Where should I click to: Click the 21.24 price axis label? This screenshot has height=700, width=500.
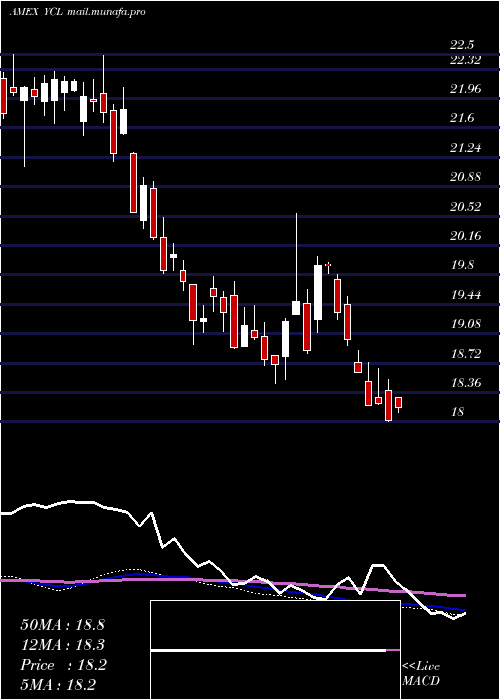pyautogui.click(x=465, y=148)
